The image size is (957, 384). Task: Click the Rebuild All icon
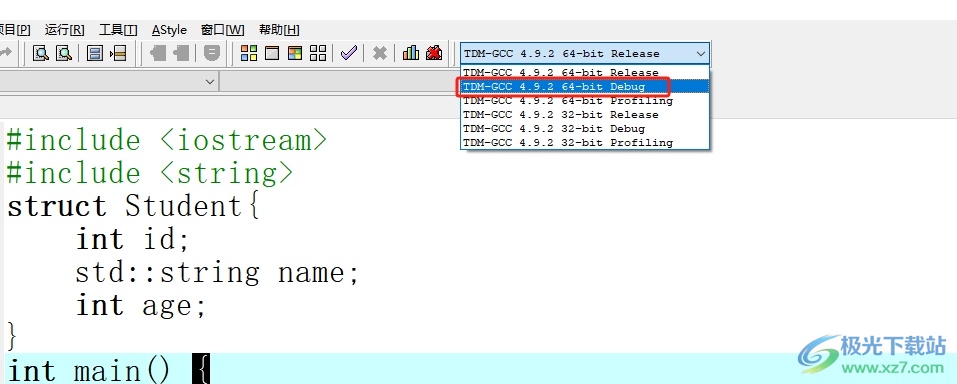[x=318, y=53]
